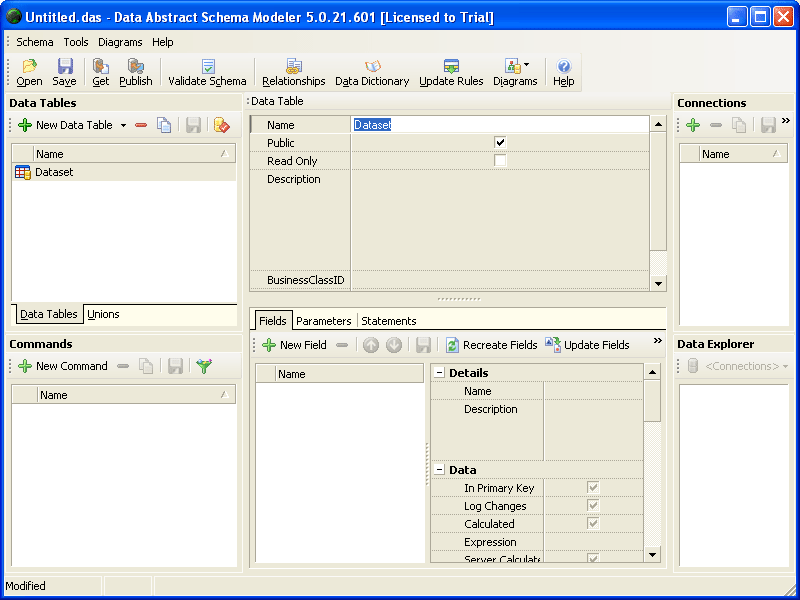Click the Help toolbar icon

click(563, 72)
